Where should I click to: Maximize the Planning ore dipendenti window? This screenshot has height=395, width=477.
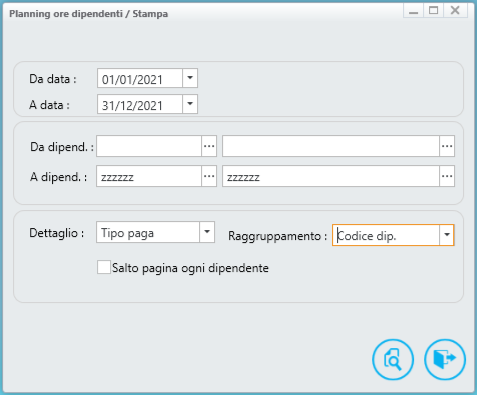point(433,10)
